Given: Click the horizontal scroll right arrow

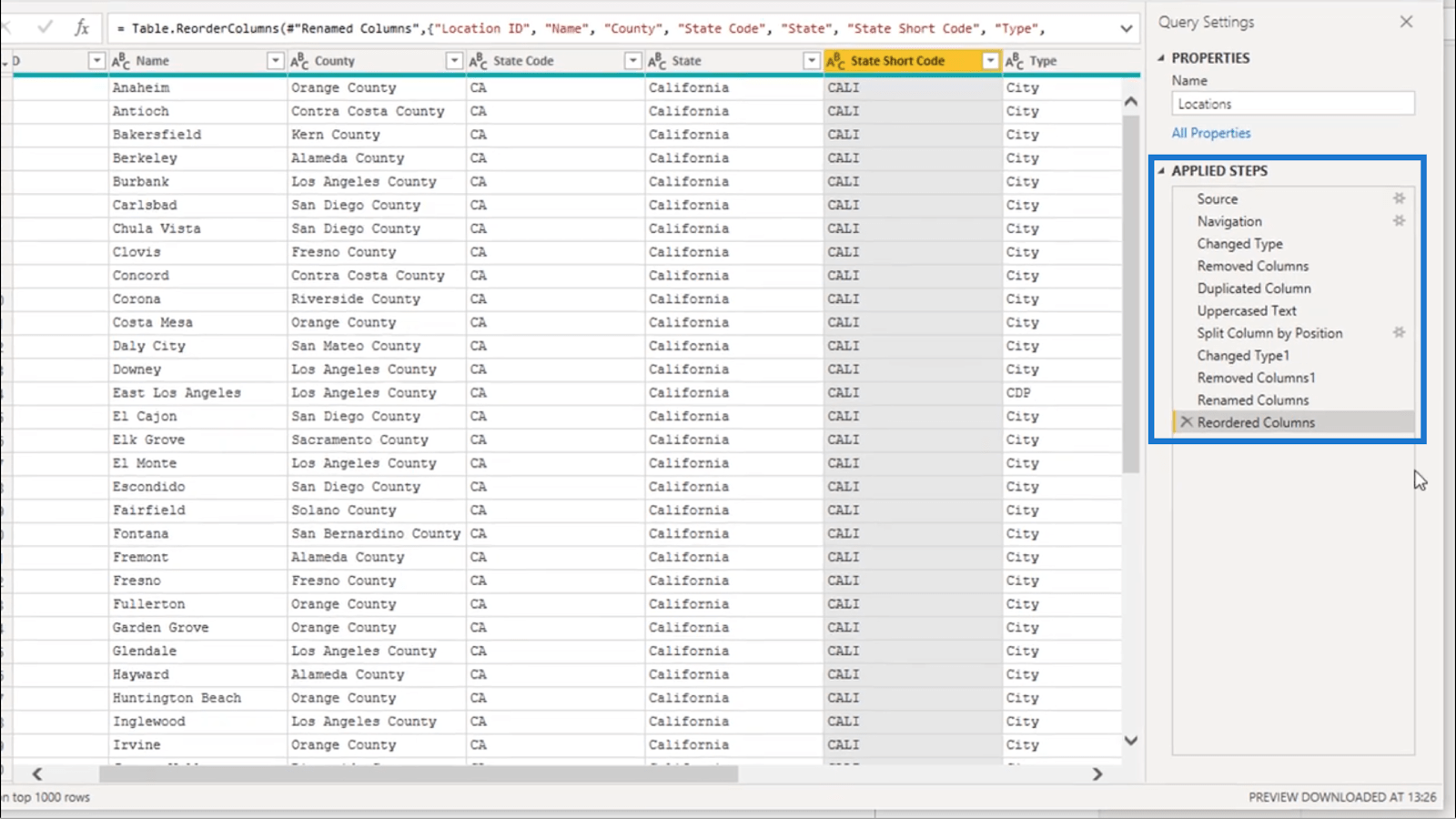Looking at the screenshot, I should [1097, 773].
